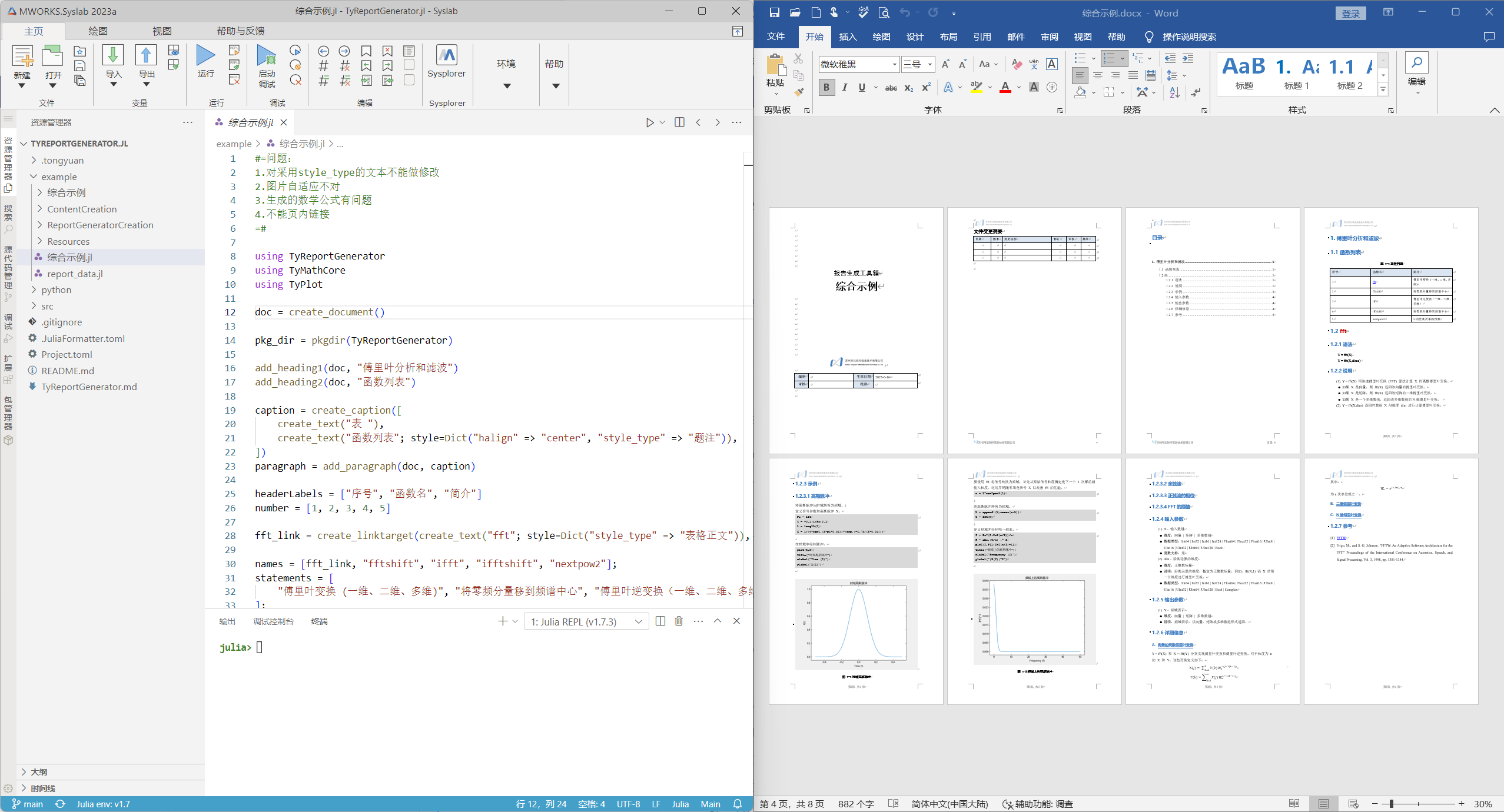Screen dimensions: 1504x812
Task: Toggle Italic formatting in Word
Action: [844, 87]
